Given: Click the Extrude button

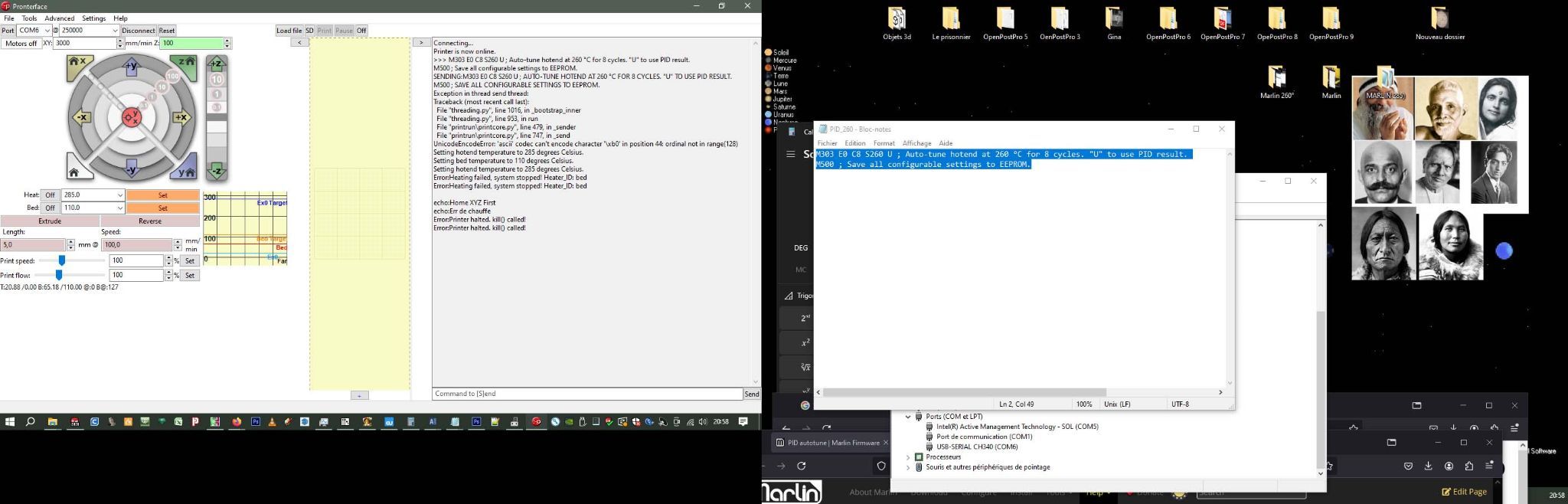Looking at the screenshot, I should pyautogui.click(x=50, y=221).
